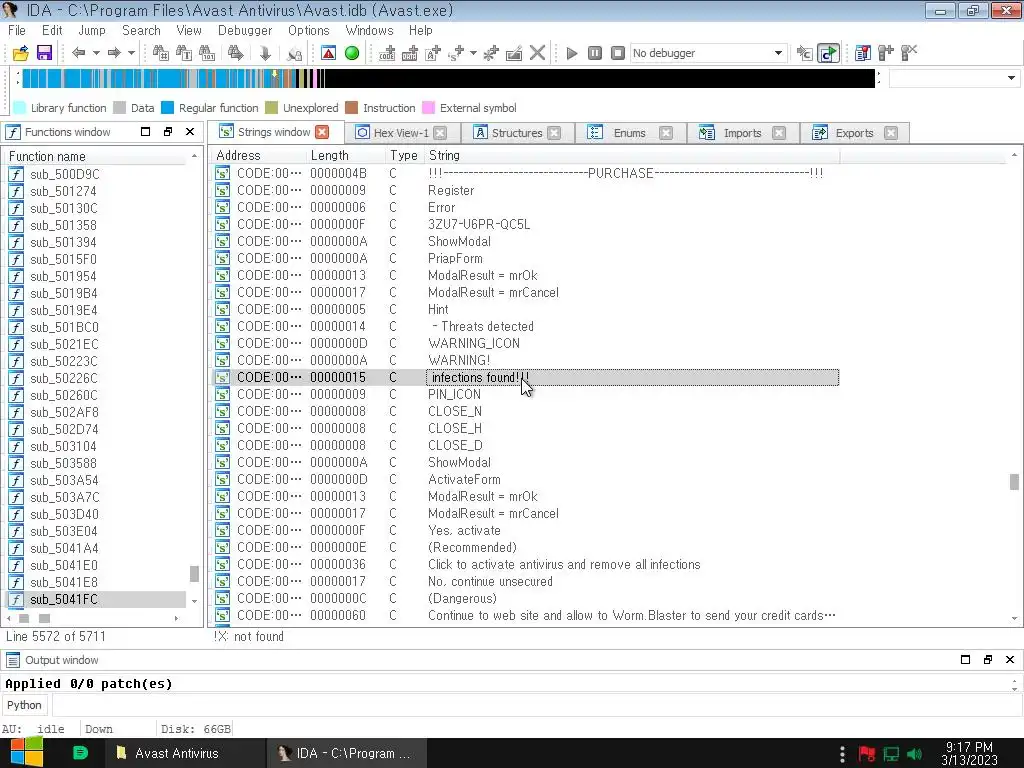Click the Python language button
This screenshot has height=768, width=1024.
(24, 705)
